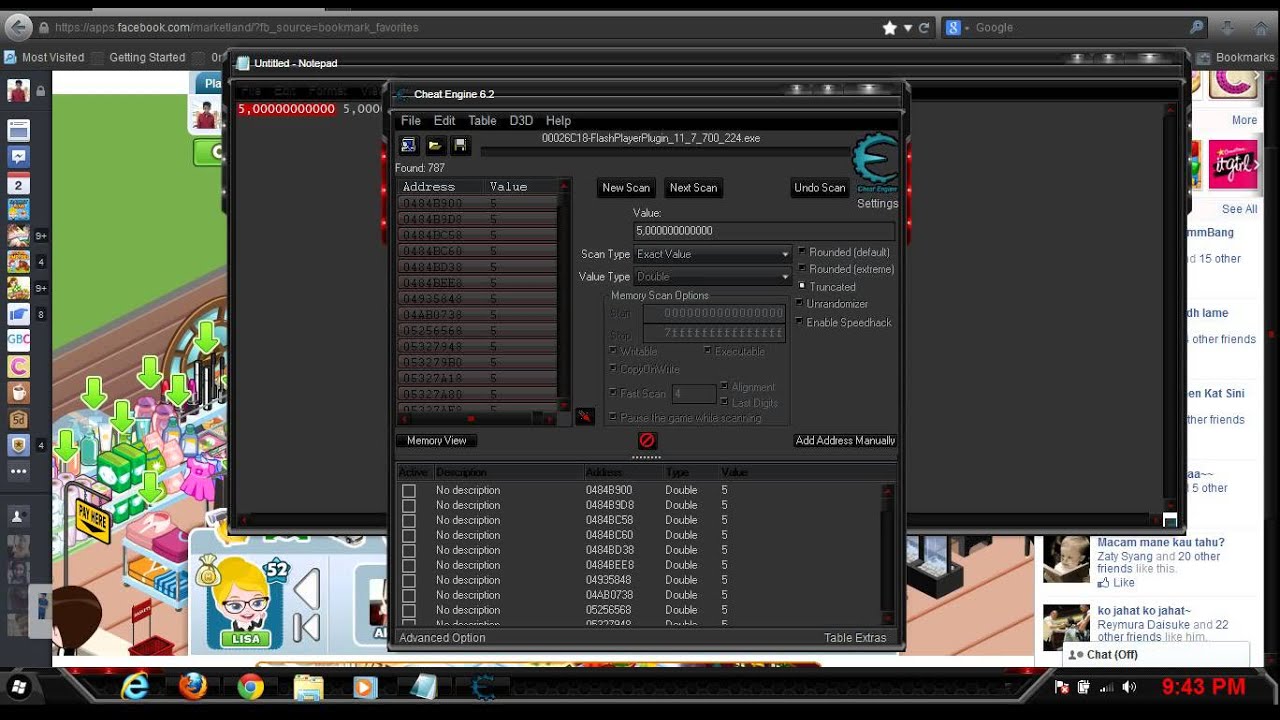Click the New Scan button

tap(626, 188)
